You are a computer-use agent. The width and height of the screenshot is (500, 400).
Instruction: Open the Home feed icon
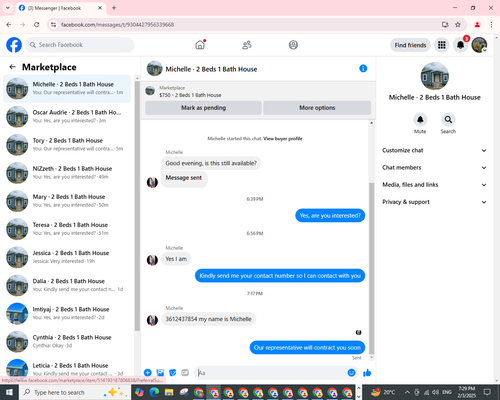tap(200, 45)
